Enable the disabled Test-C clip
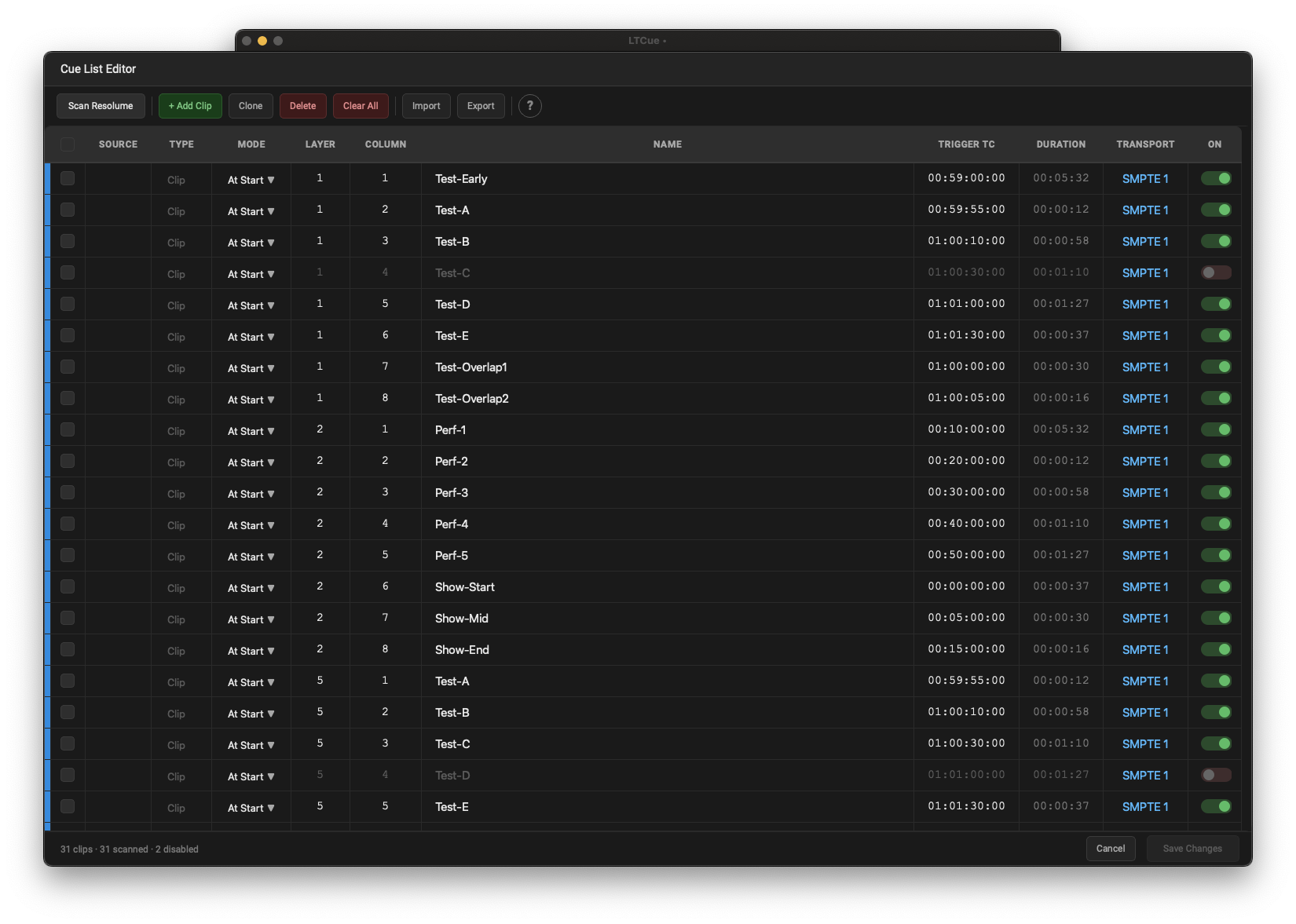The width and height of the screenshot is (1296, 924). (1214, 272)
